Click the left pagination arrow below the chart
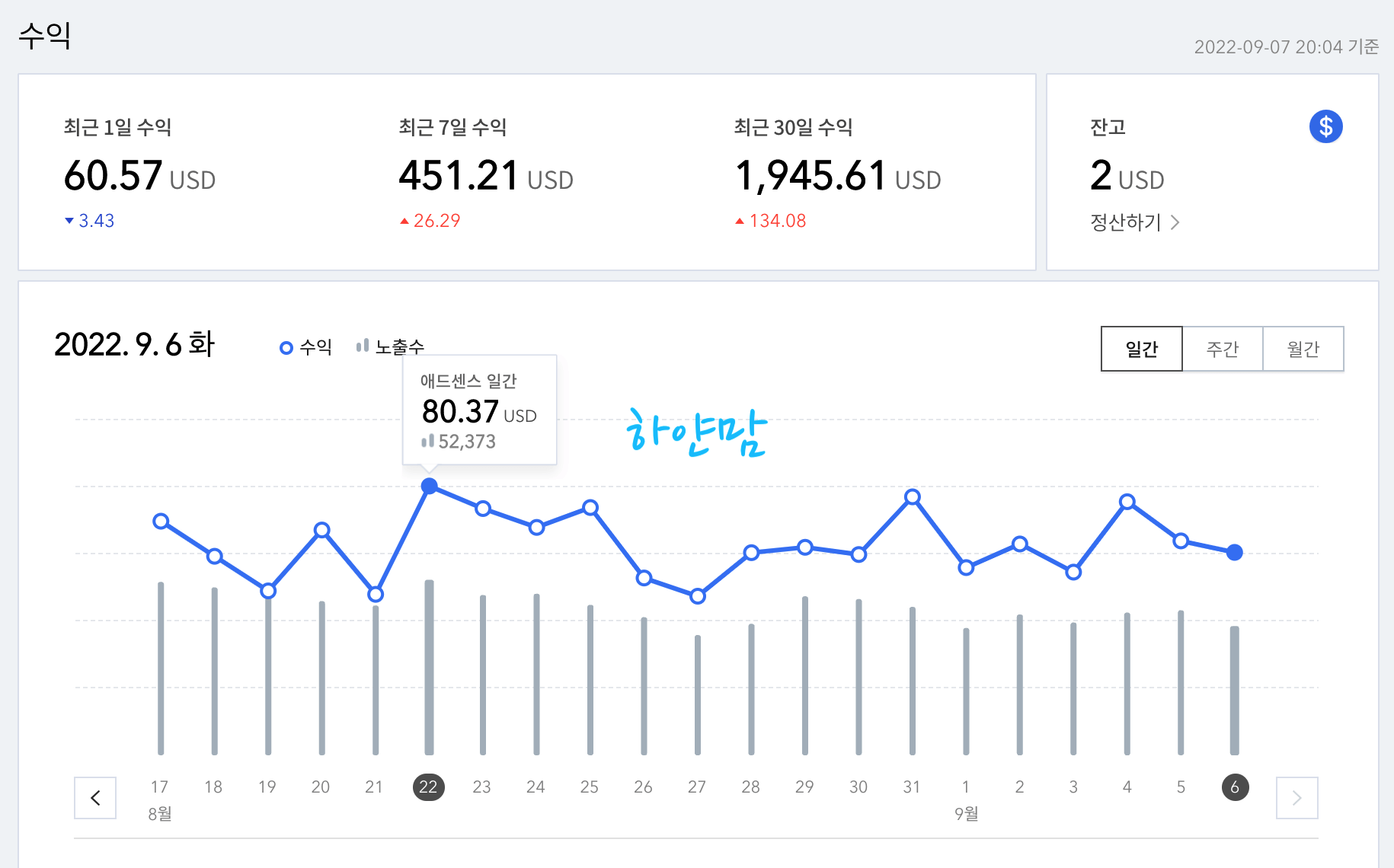1394x868 pixels. [x=95, y=798]
